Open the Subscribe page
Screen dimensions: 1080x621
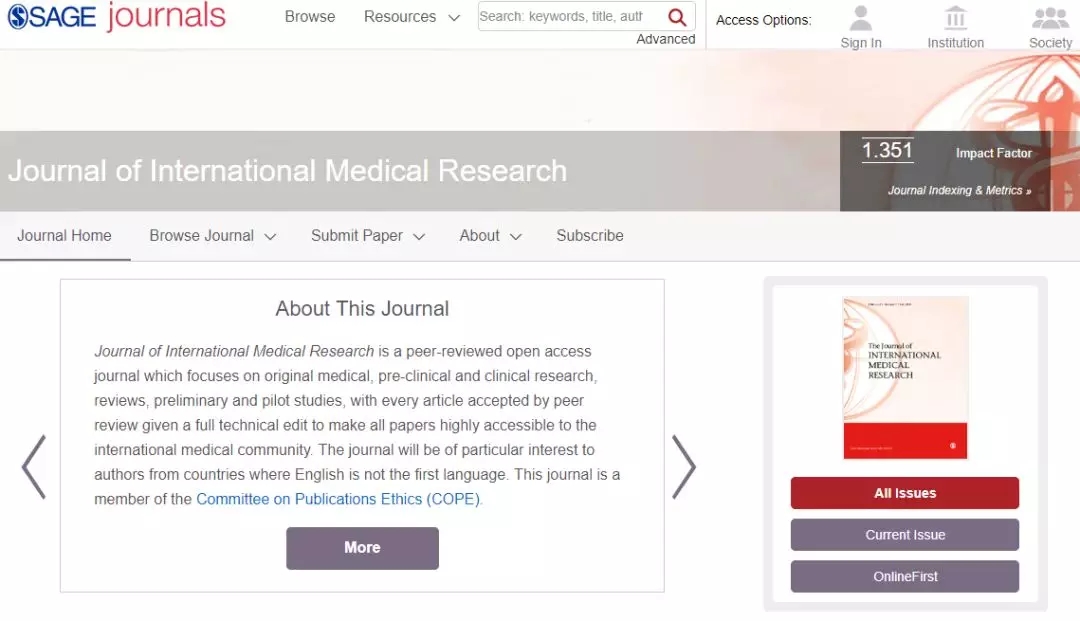[590, 235]
